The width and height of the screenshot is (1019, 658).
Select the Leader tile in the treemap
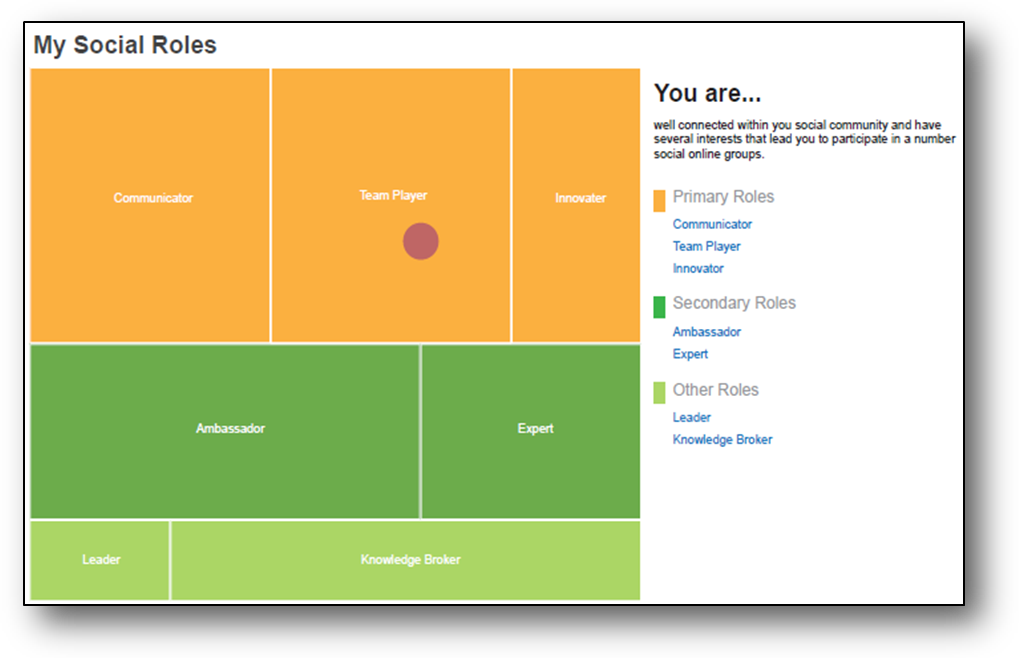[100, 560]
